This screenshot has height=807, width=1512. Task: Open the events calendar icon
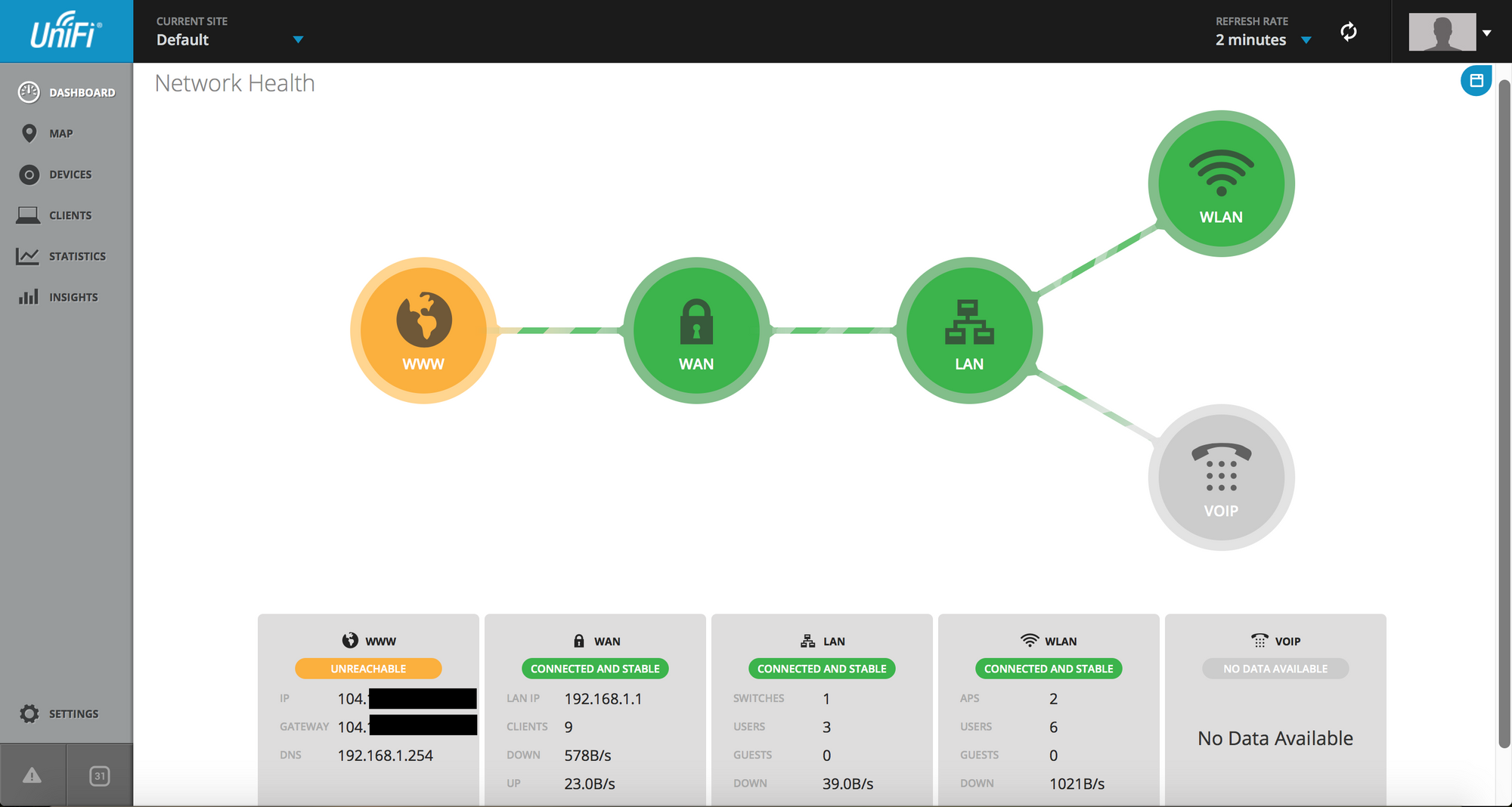click(x=100, y=775)
